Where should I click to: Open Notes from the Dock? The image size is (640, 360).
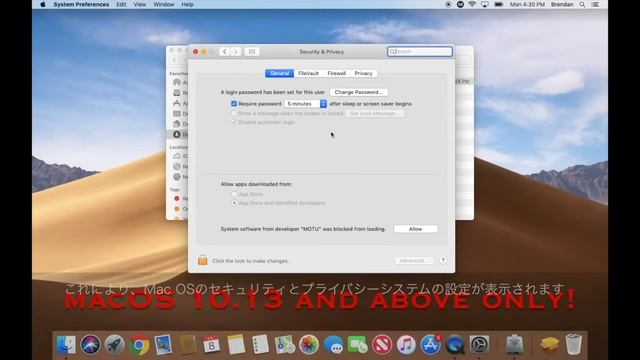point(236,345)
